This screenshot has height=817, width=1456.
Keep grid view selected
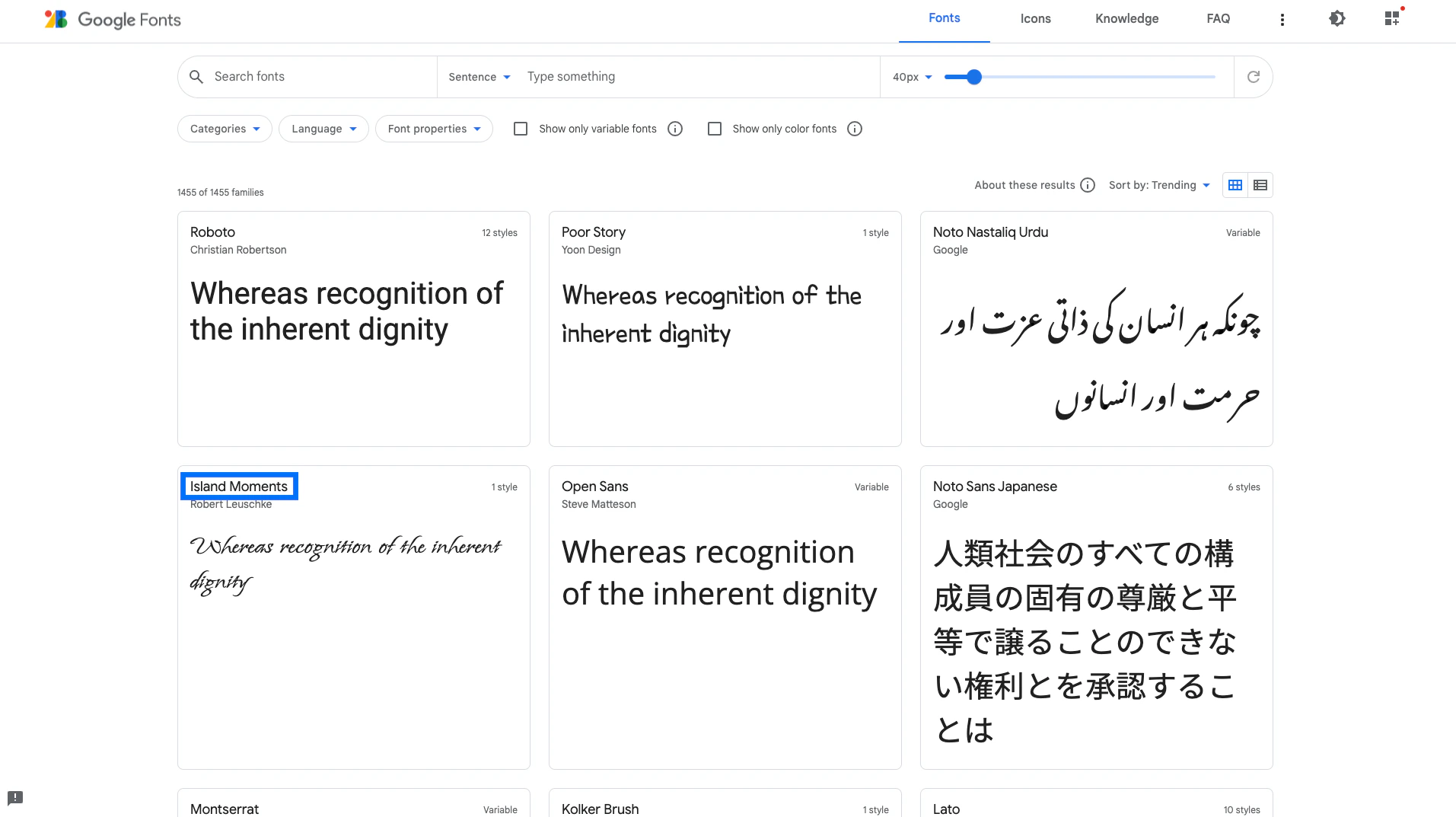click(x=1234, y=185)
